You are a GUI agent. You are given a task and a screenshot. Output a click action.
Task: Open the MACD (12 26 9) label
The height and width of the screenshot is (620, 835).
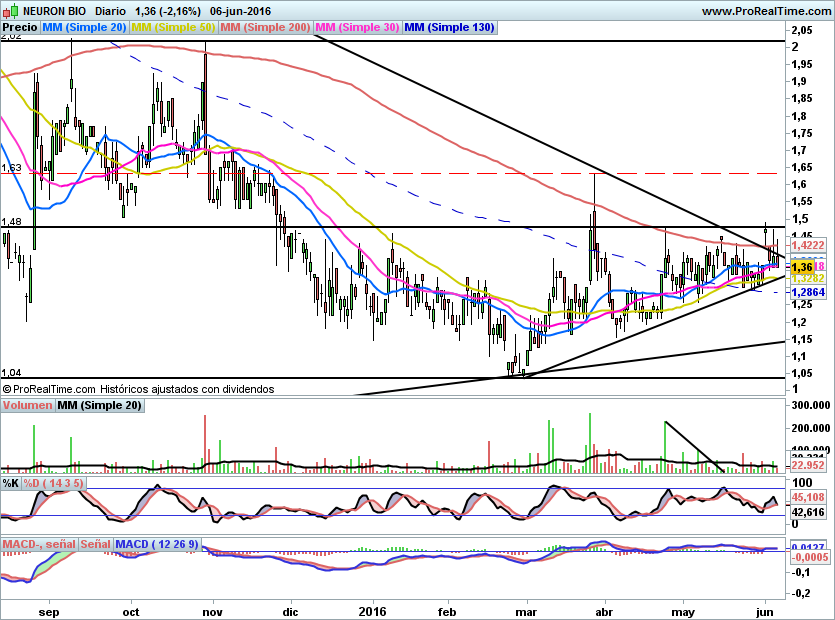coord(158,545)
